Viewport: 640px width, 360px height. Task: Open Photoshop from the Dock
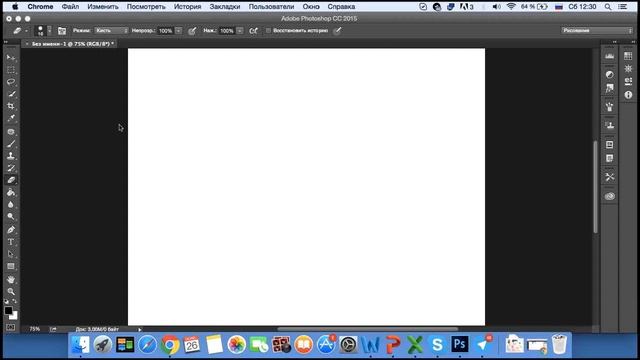(x=459, y=344)
